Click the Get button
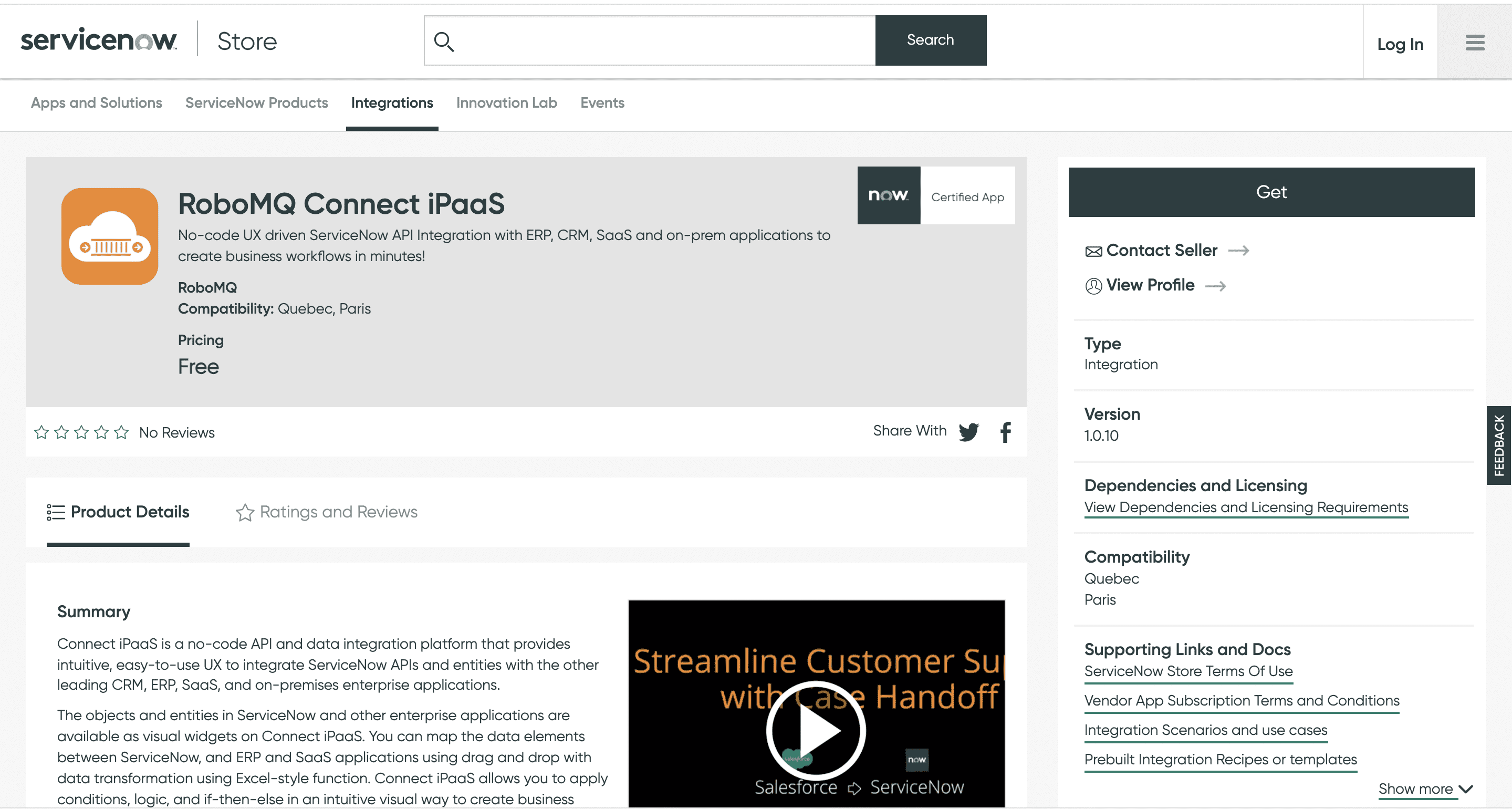This screenshot has width=1512, height=809. pyautogui.click(x=1271, y=192)
